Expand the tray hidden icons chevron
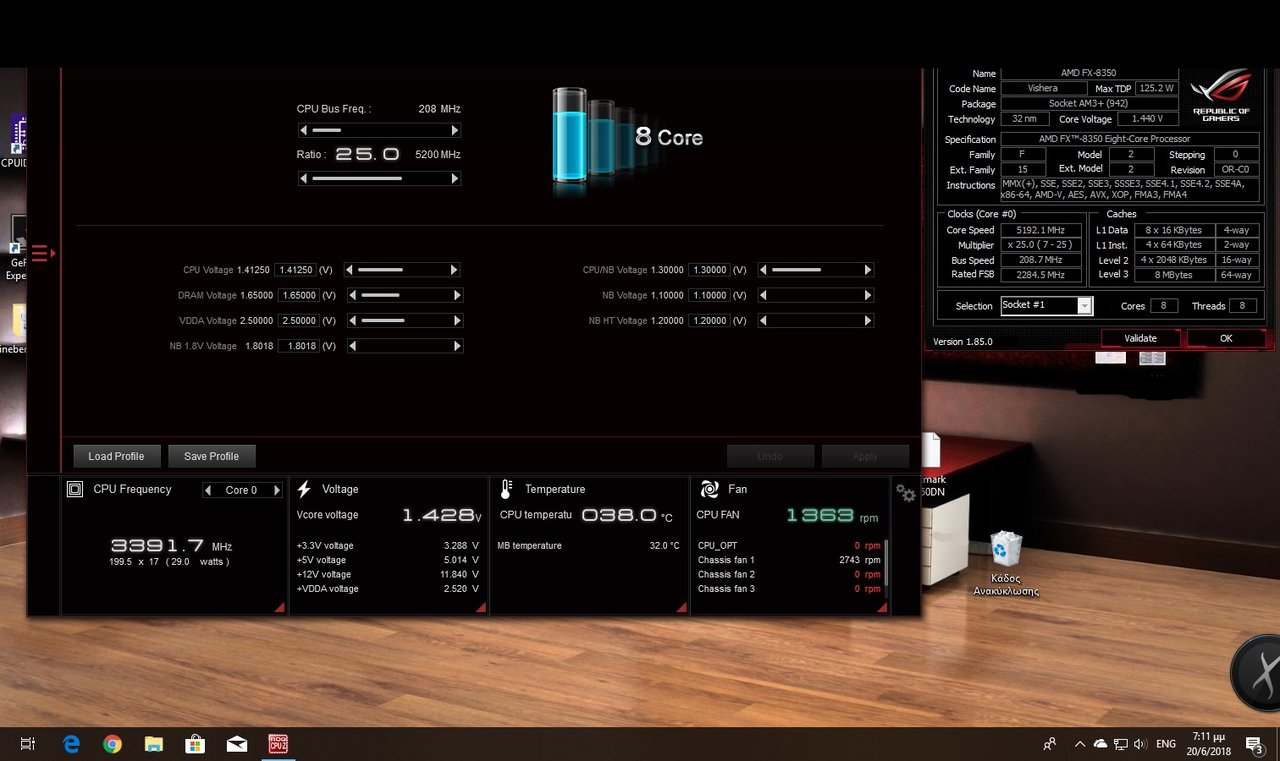 [x=1080, y=744]
